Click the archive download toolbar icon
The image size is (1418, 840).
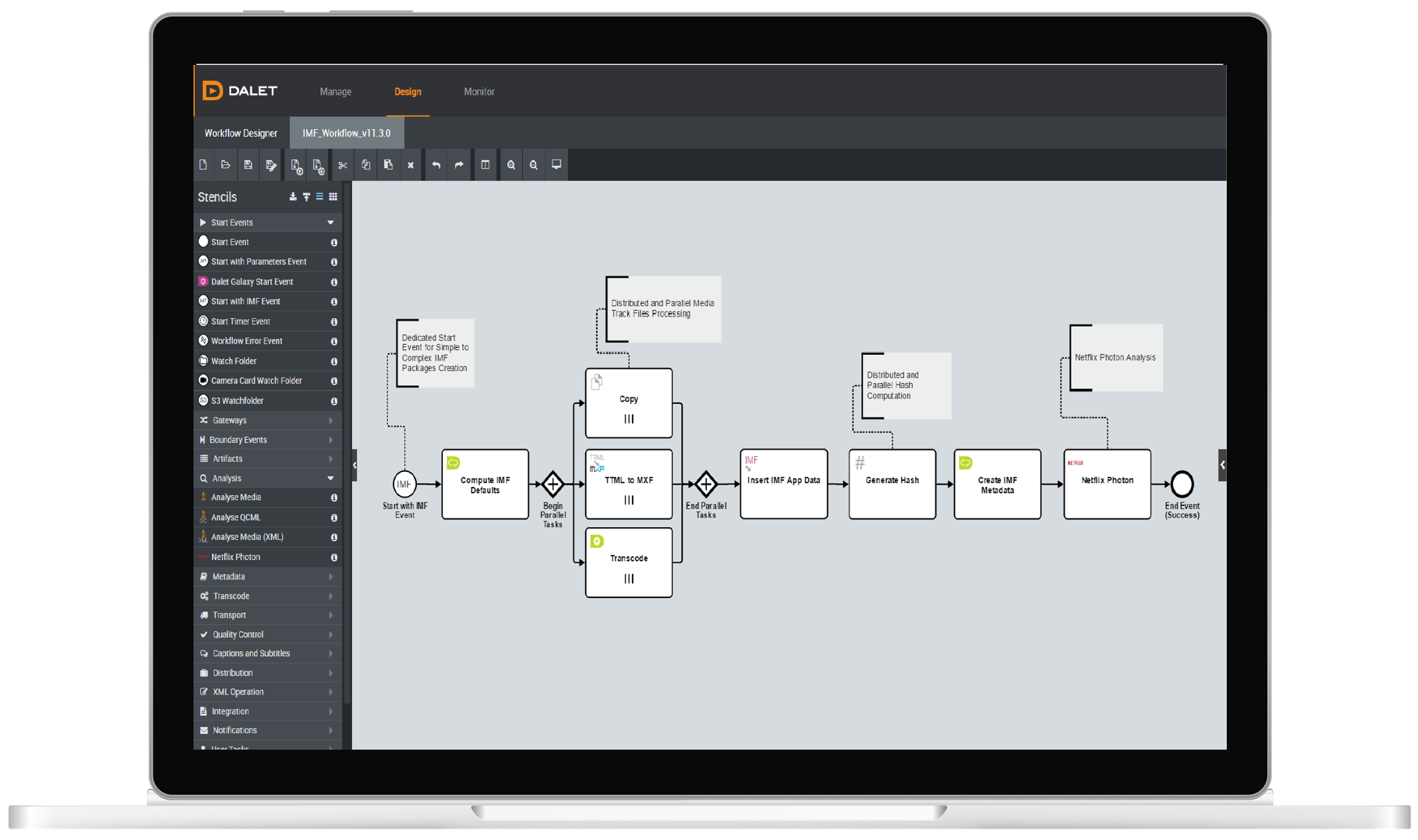coord(319,165)
